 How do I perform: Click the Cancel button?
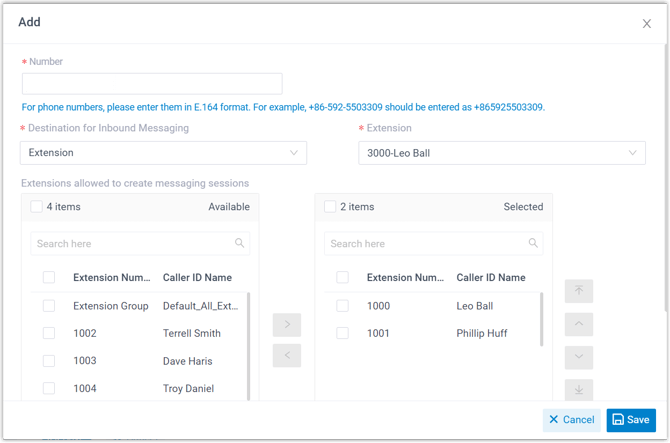[x=572, y=420]
